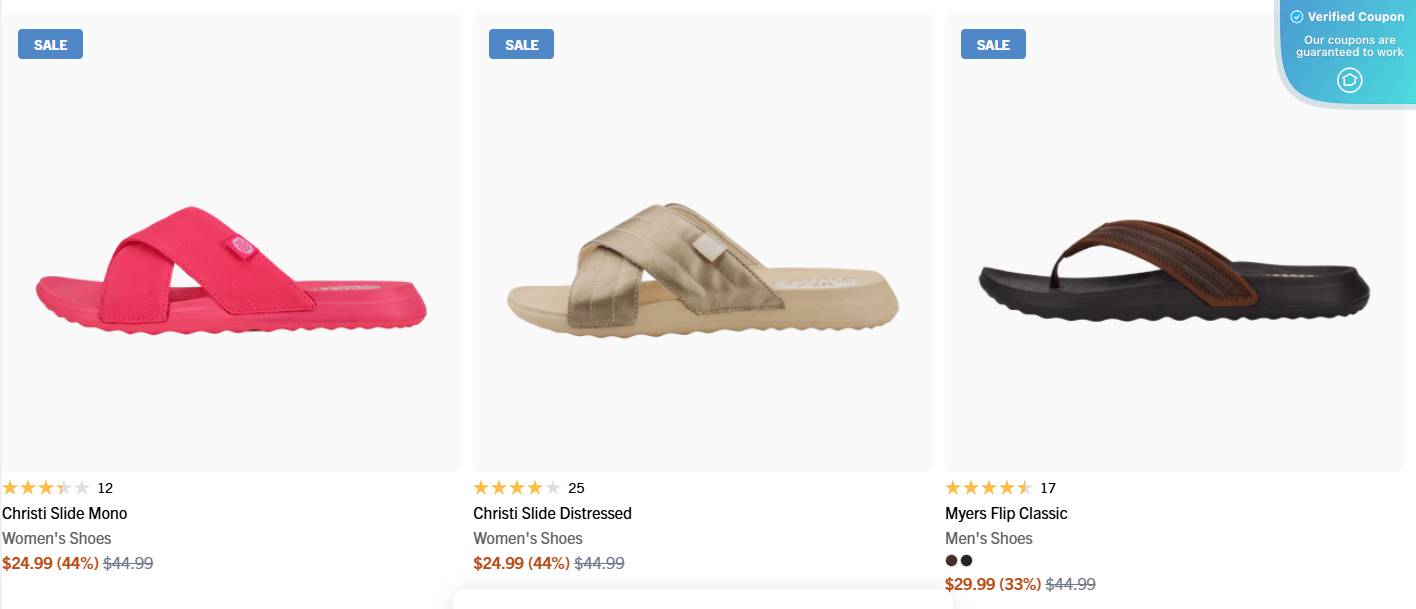Image resolution: width=1416 pixels, height=609 pixels.
Task: Click the Women's Shoes label under Christi Slide Mono
Action: tap(56, 538)
